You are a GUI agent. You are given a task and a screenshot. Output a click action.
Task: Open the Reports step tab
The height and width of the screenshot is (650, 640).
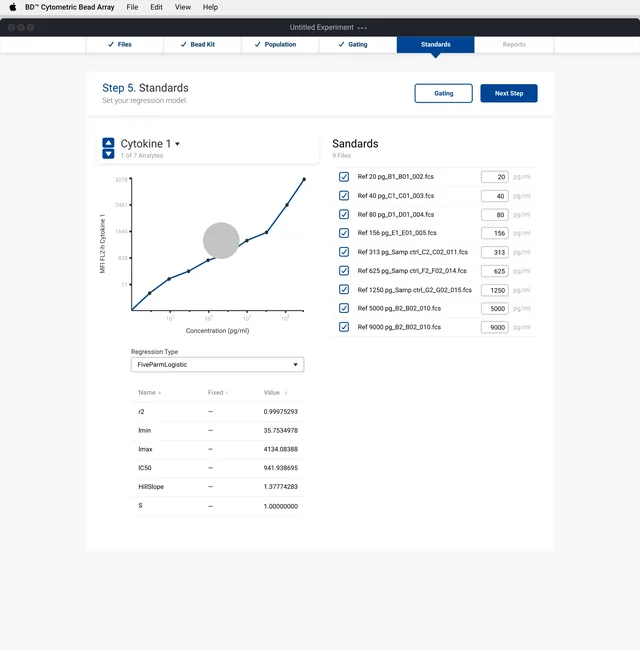(x=514, y=44)
